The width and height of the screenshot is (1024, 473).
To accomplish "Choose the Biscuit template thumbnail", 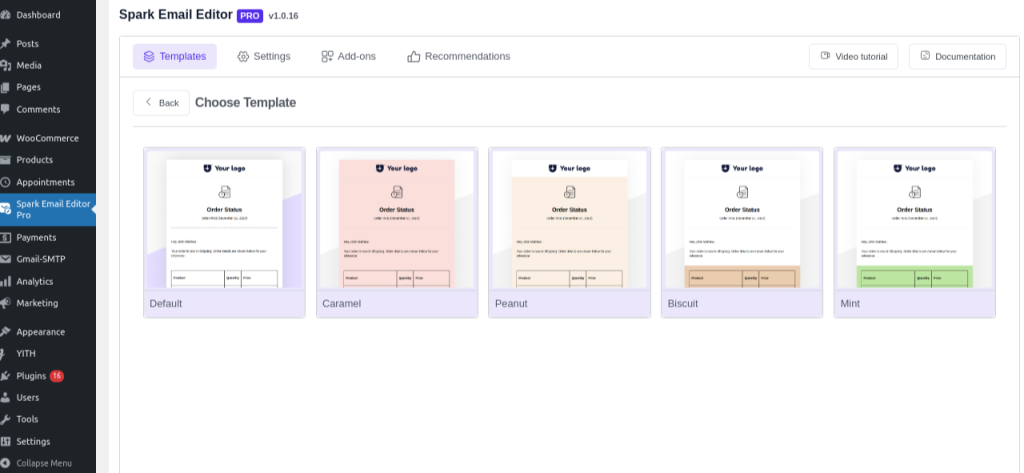I will click(x=742, y=220).
